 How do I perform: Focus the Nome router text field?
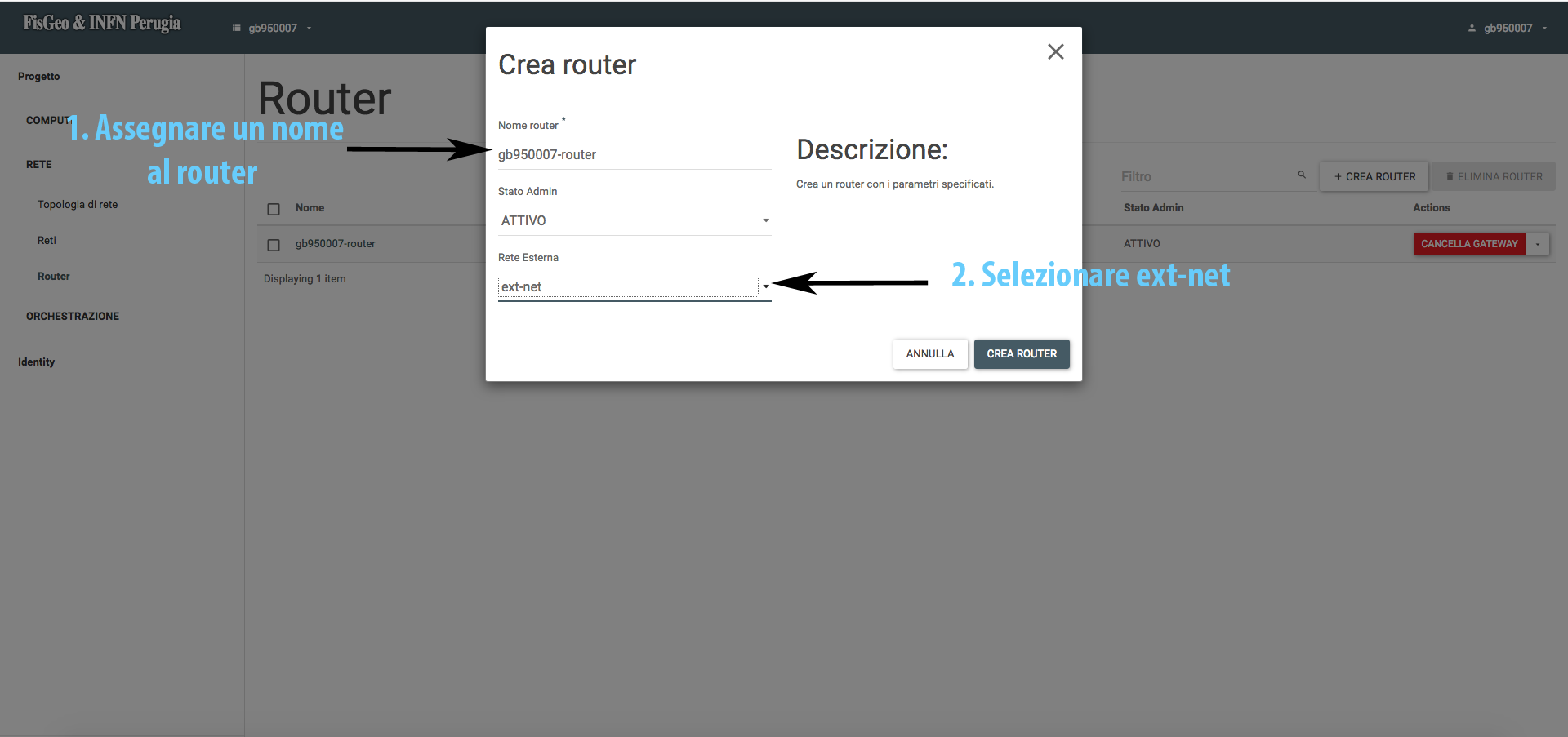[x=634, y=155]
